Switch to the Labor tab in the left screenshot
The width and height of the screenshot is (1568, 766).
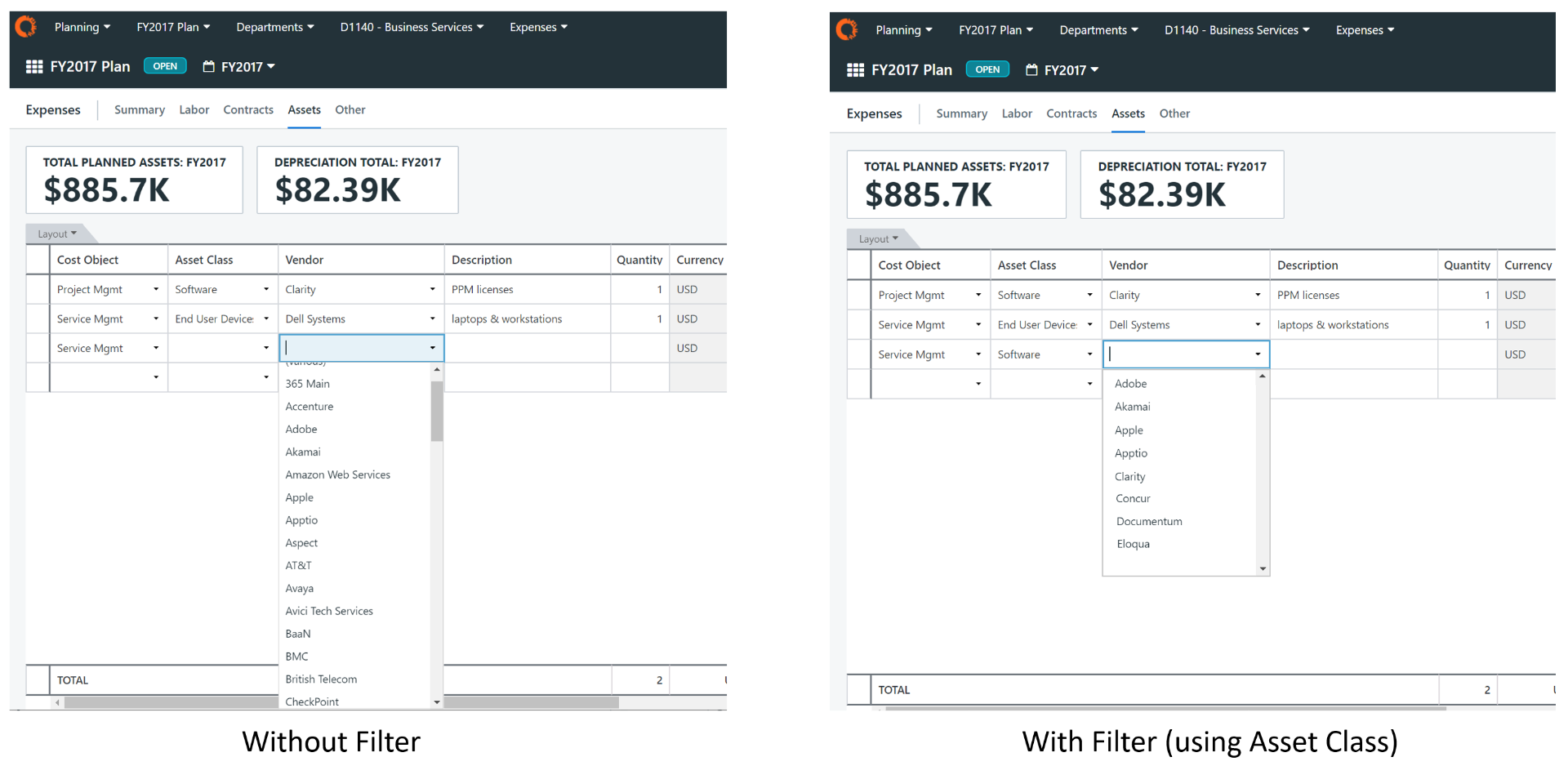tap(194, 109)
